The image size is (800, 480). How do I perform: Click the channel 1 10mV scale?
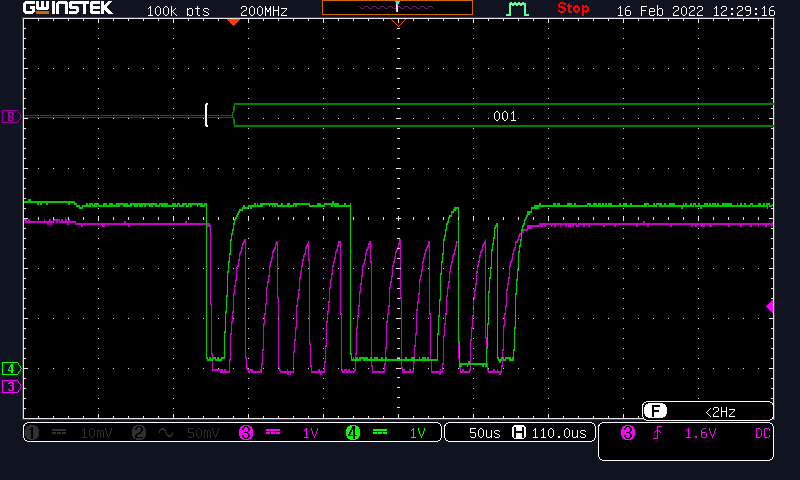pyautogui.click(x=96, y=434)
